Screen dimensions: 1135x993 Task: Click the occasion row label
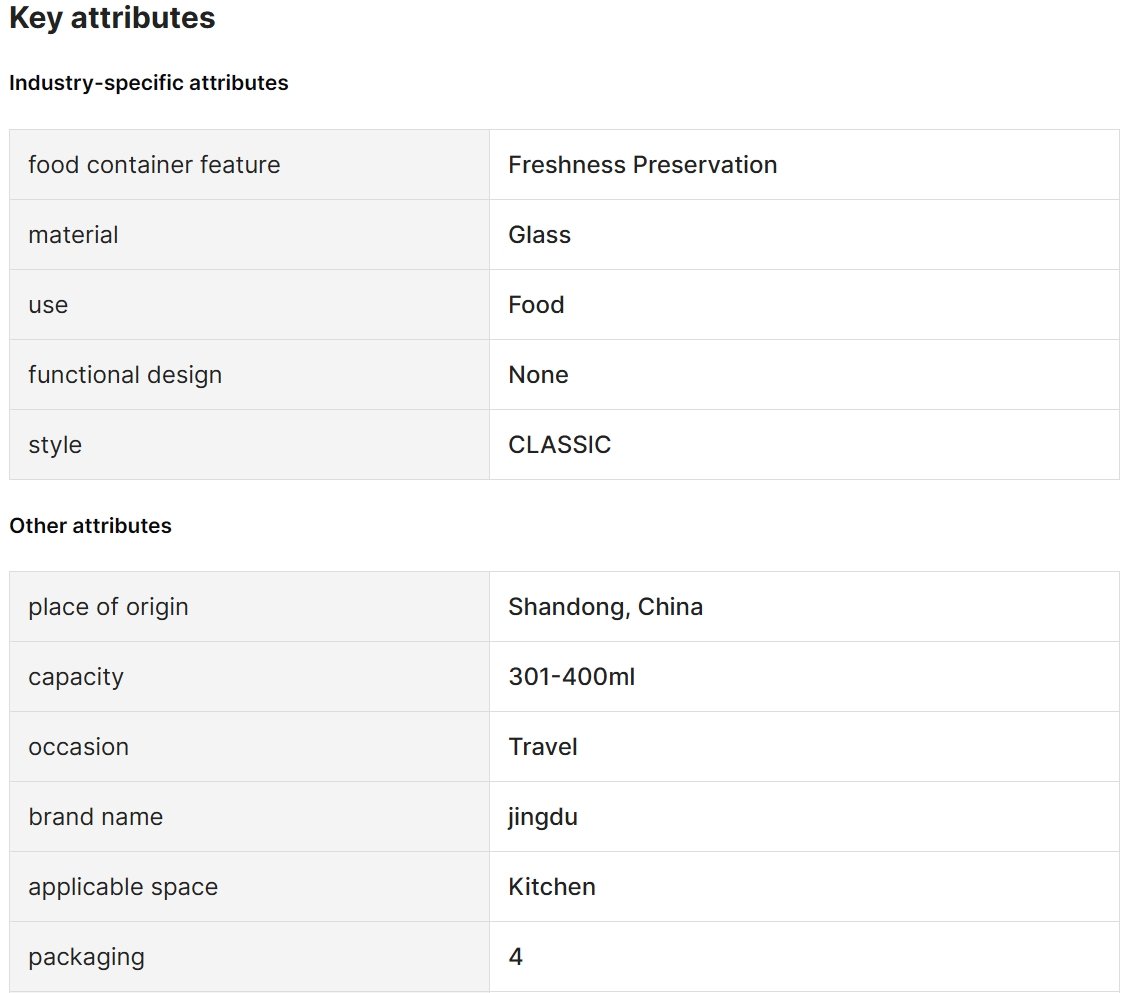pyautogui.click(x=79, y=747)
